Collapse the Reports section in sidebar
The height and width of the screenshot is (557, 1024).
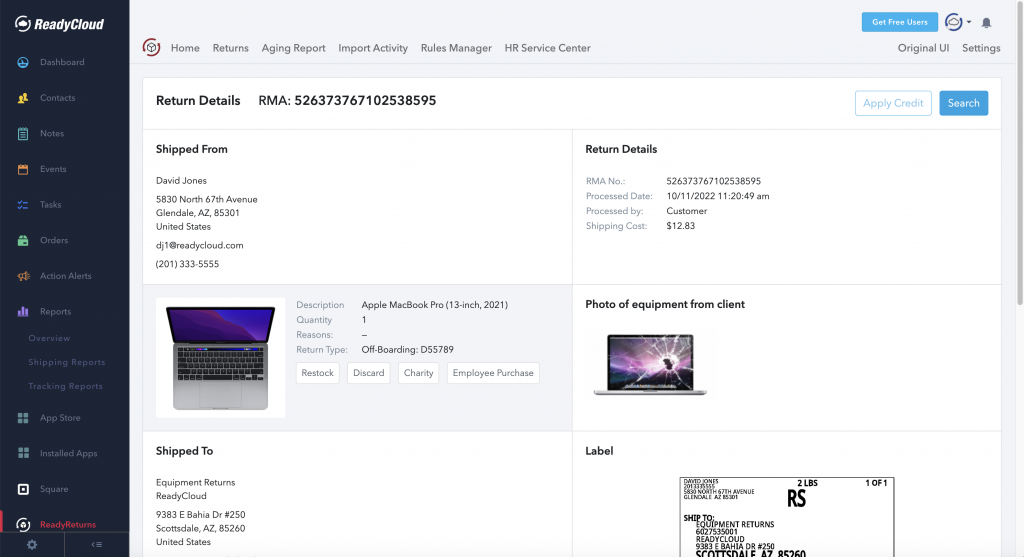pyautogui.click(x=55, y=312)
